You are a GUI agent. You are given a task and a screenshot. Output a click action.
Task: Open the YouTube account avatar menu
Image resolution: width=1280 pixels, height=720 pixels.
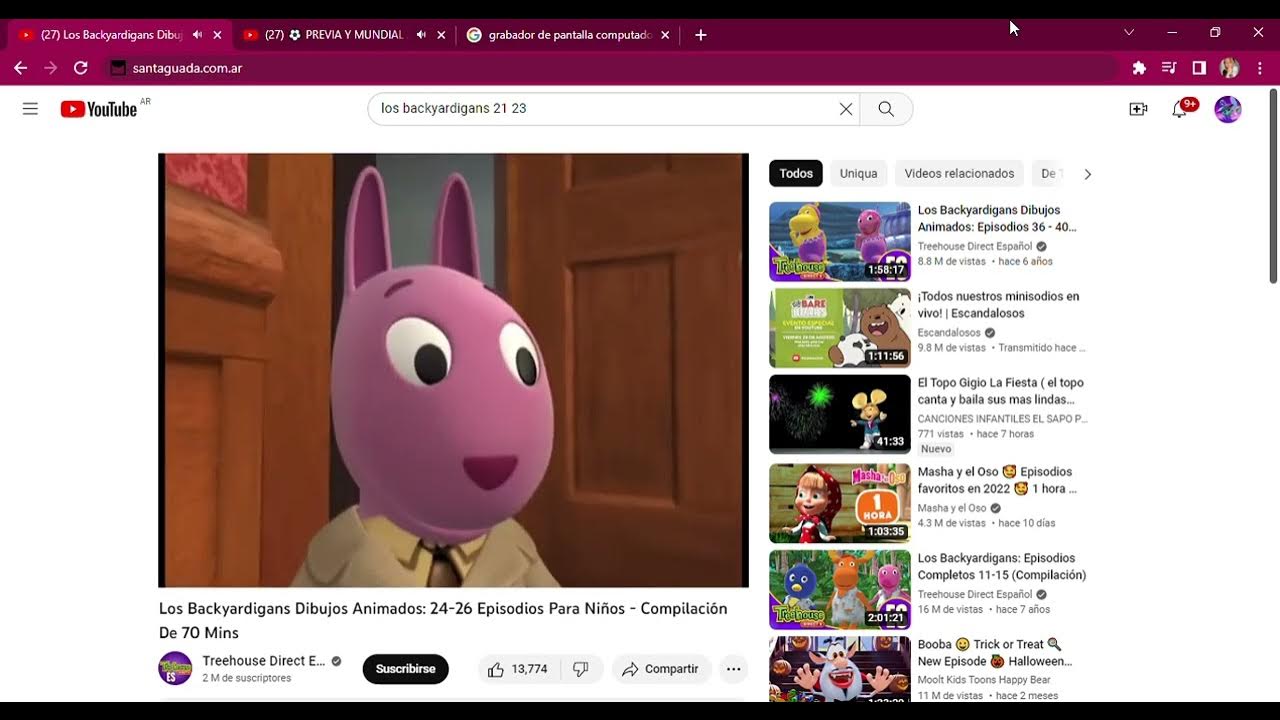click(x=1228, y=109)
